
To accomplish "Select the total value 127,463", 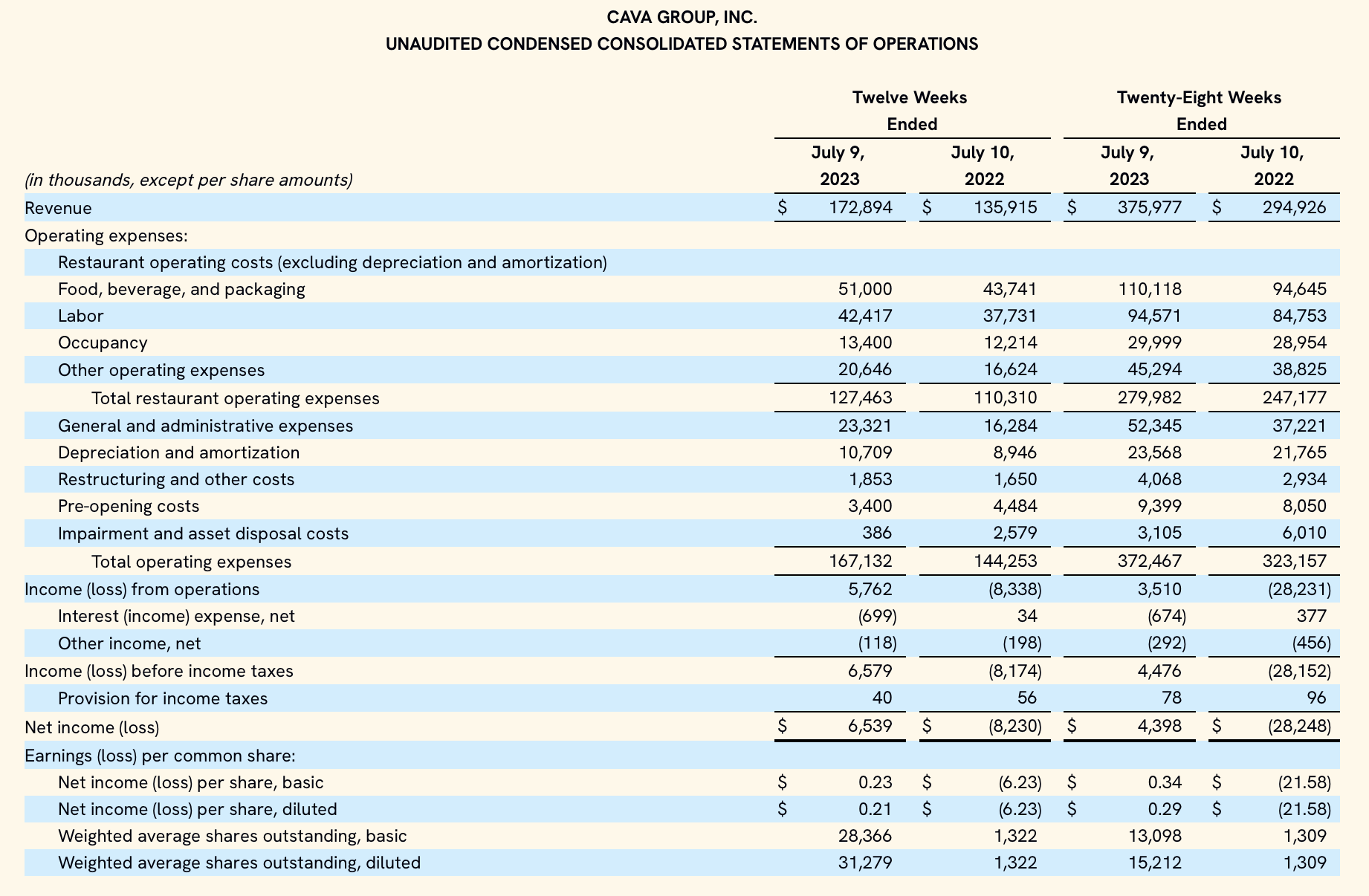I will click(x=861, y=397).
